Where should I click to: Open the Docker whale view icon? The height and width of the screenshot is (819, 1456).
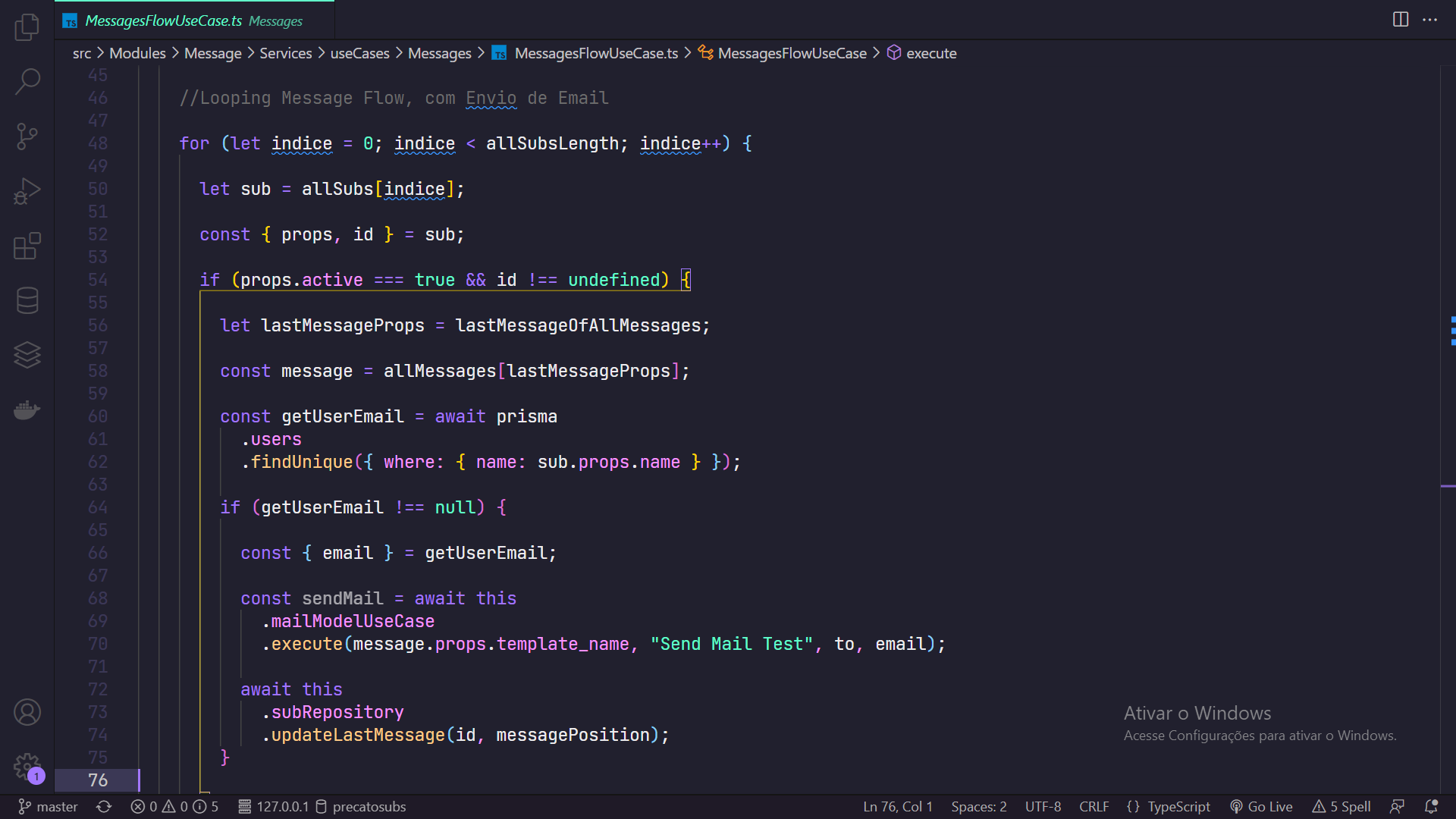(27, 410)
